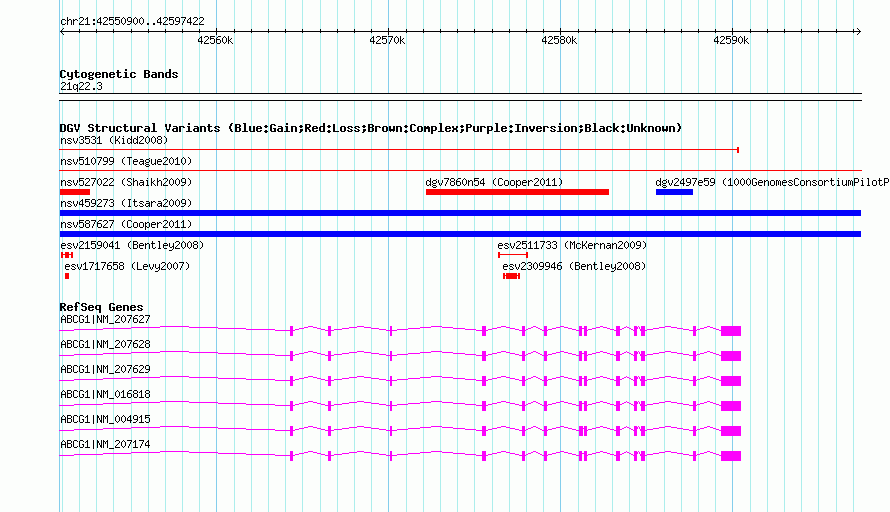Open variant dgv7860n54 (Cooper2011) label
The width and height of the screenshot is (890, 512).
tap(494, 182)
